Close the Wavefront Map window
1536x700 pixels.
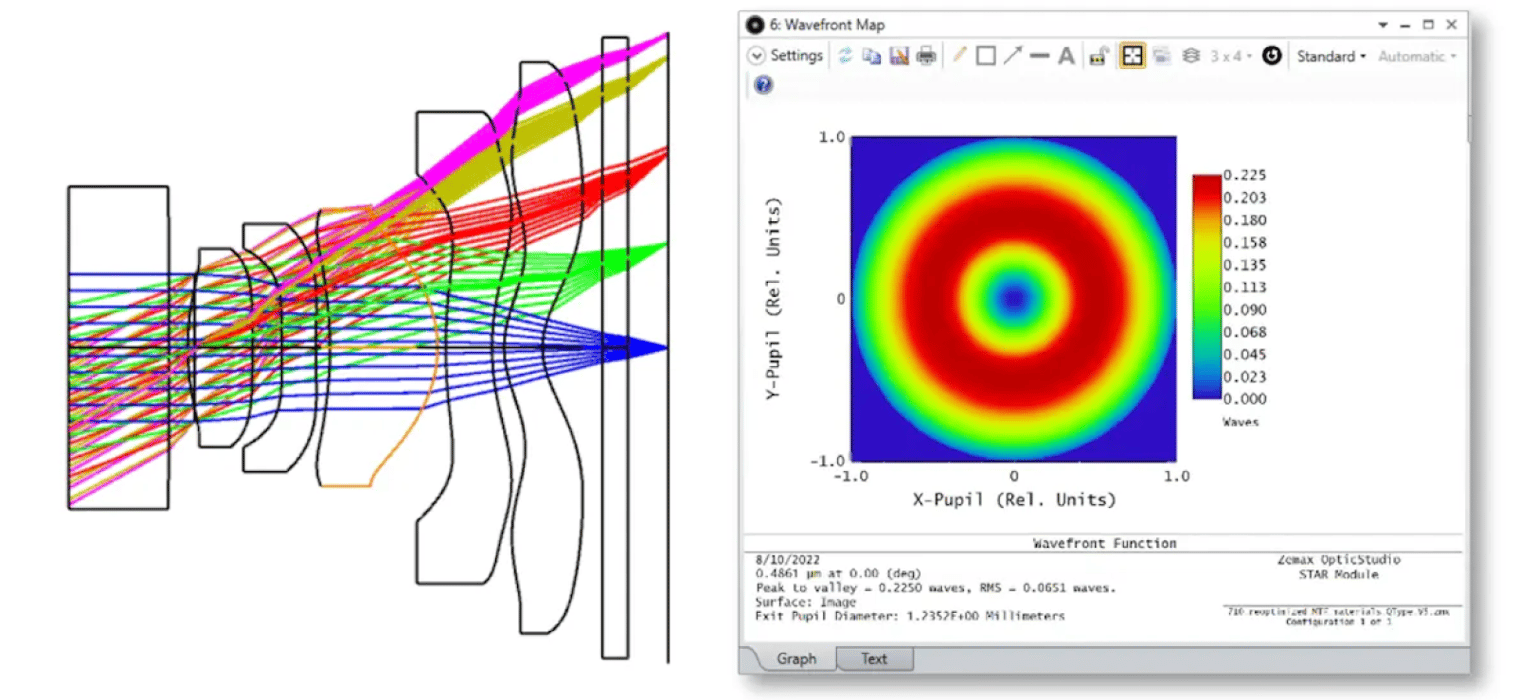[1451, 24]
